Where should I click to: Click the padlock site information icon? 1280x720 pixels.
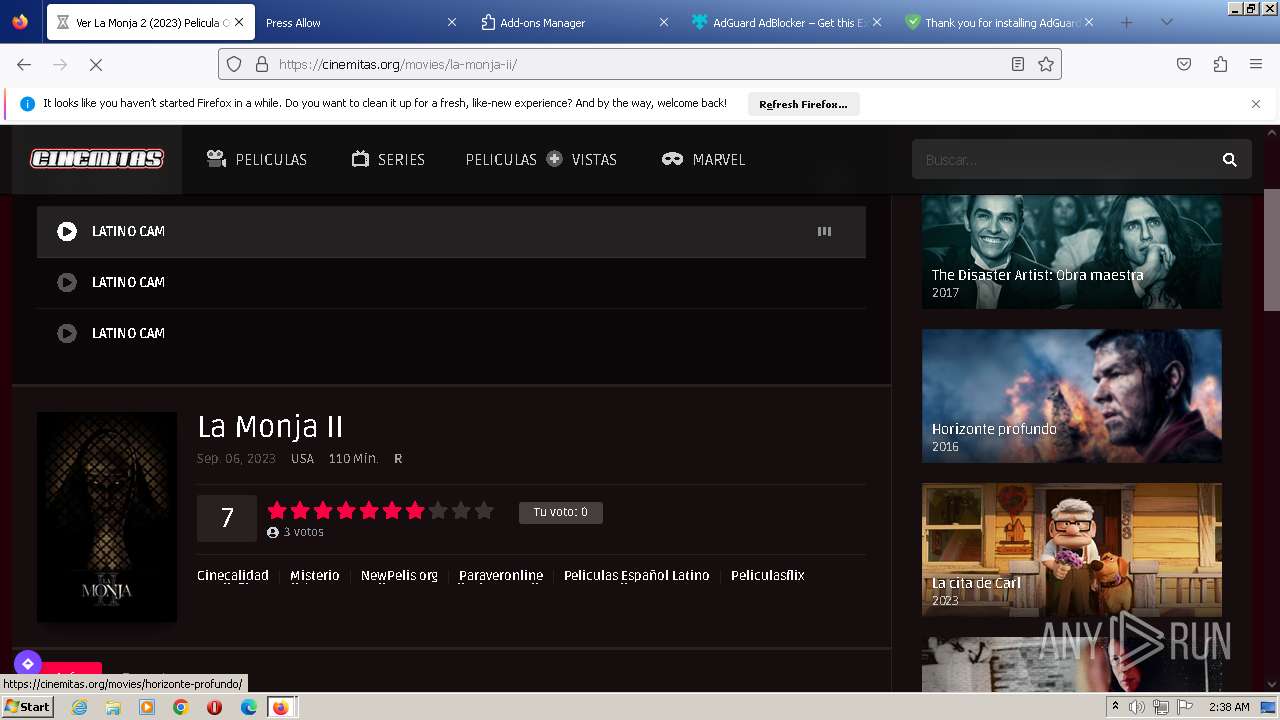[262, 64]
